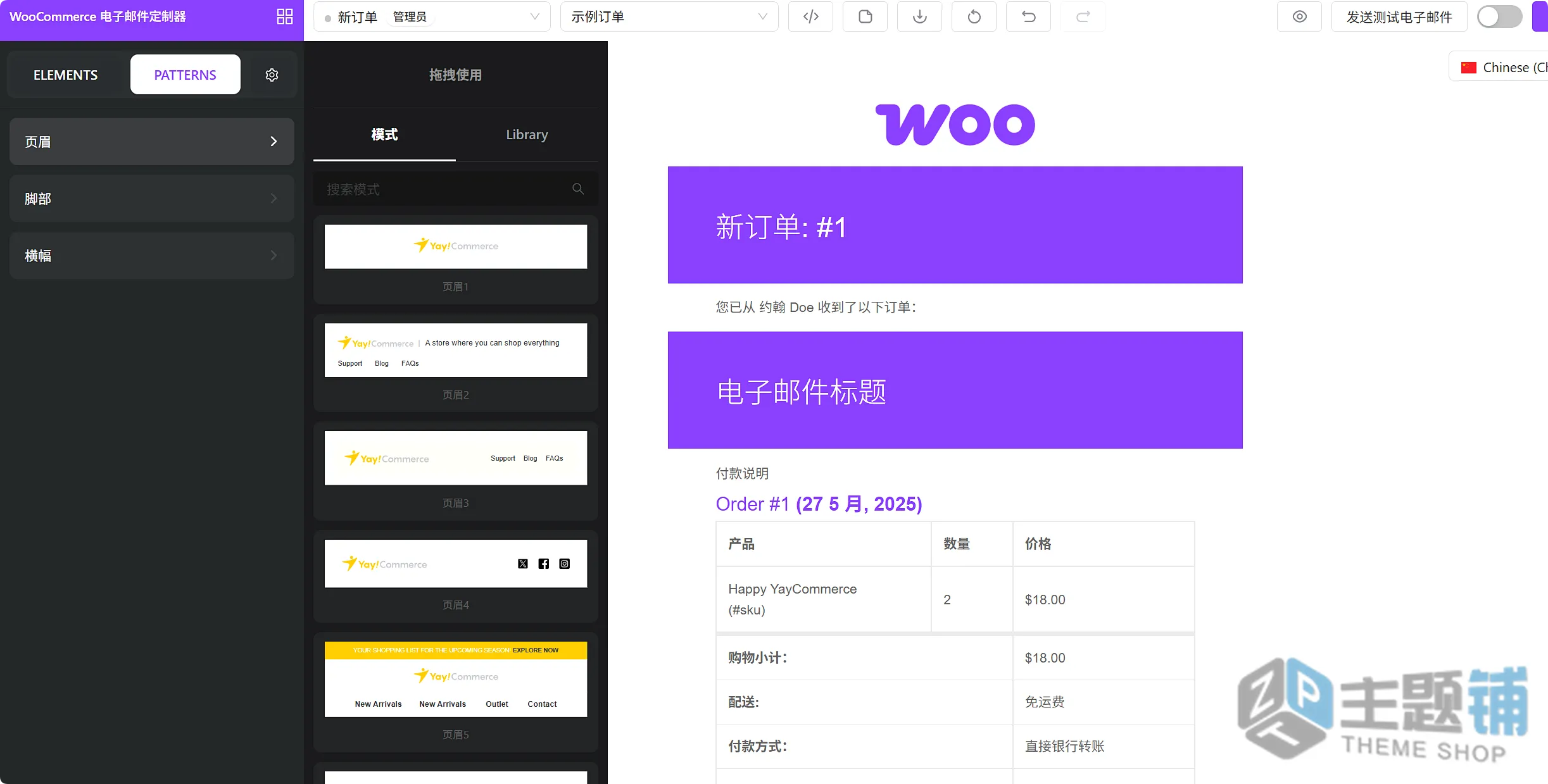Toggle the template enable switch
Viewport: 1548px width, 784px height.
1499,17
